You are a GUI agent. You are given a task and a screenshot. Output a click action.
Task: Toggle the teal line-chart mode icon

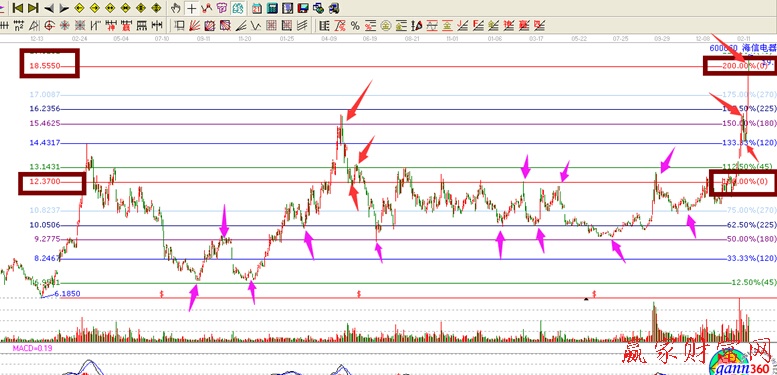coord(238,8)
